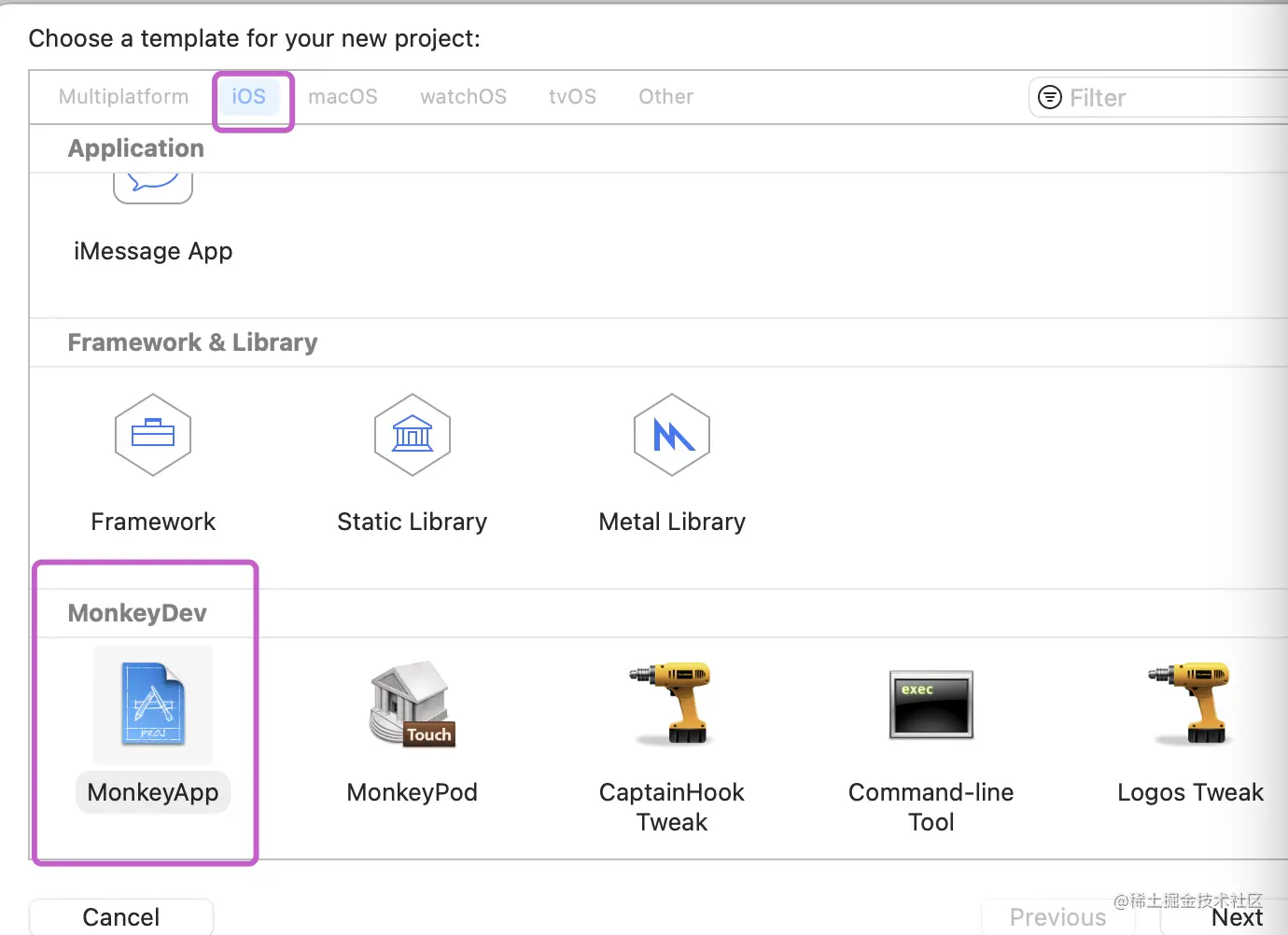Choose the Logos Tweak drill icon

click(1191, 703)
